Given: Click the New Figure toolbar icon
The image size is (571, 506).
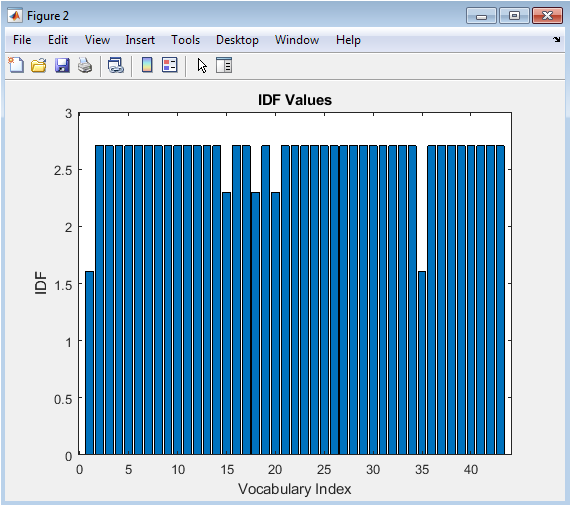Looking at the screenshot, I should (16, 66).
